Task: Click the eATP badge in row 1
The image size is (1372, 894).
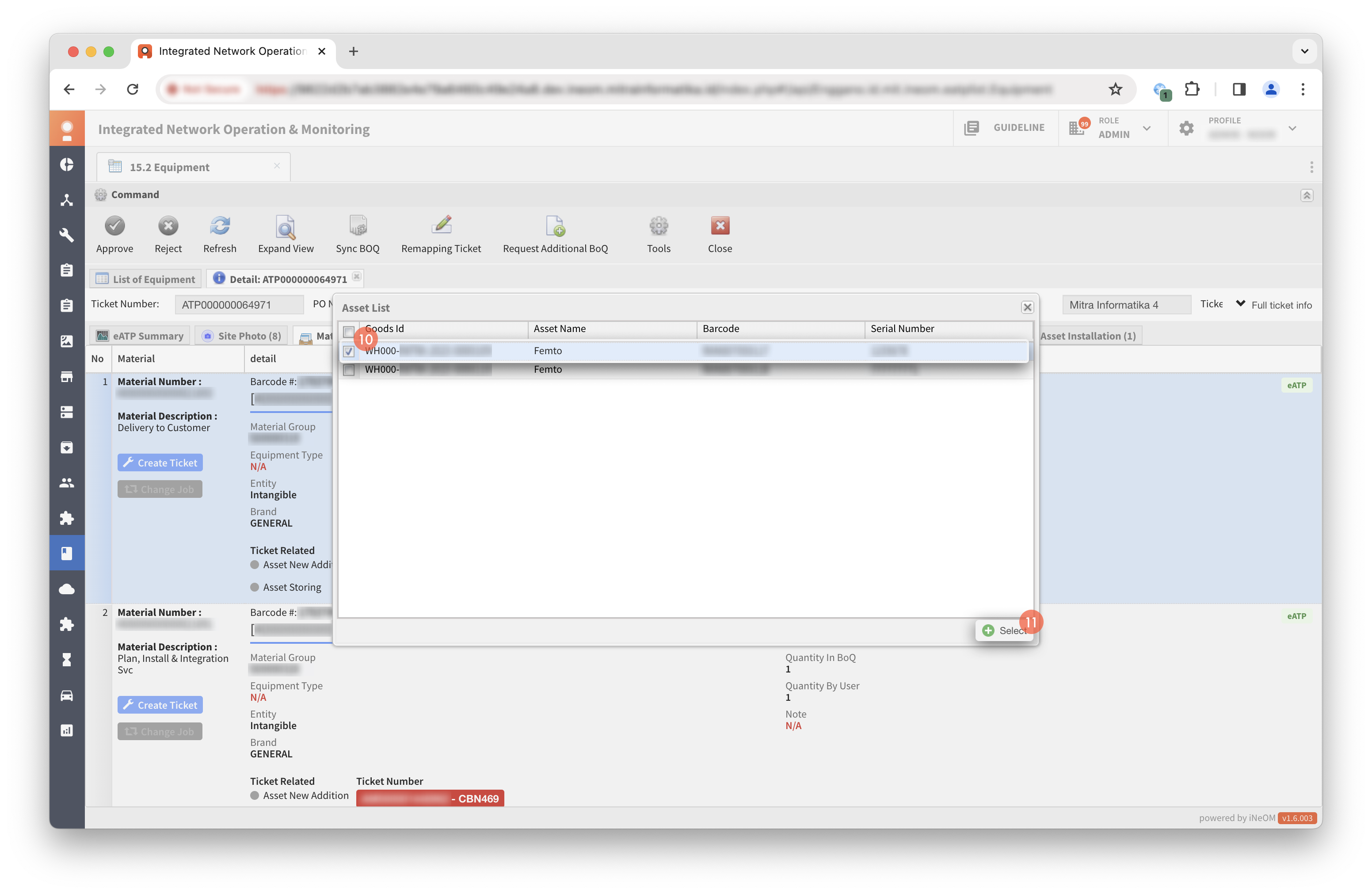Action: point(1296,385)
